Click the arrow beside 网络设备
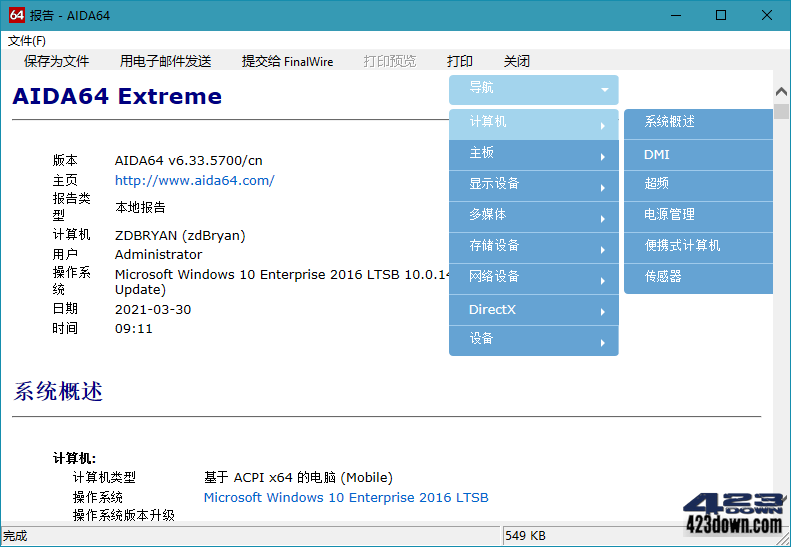This screenshot has height=547, width=791. [603, 281]
